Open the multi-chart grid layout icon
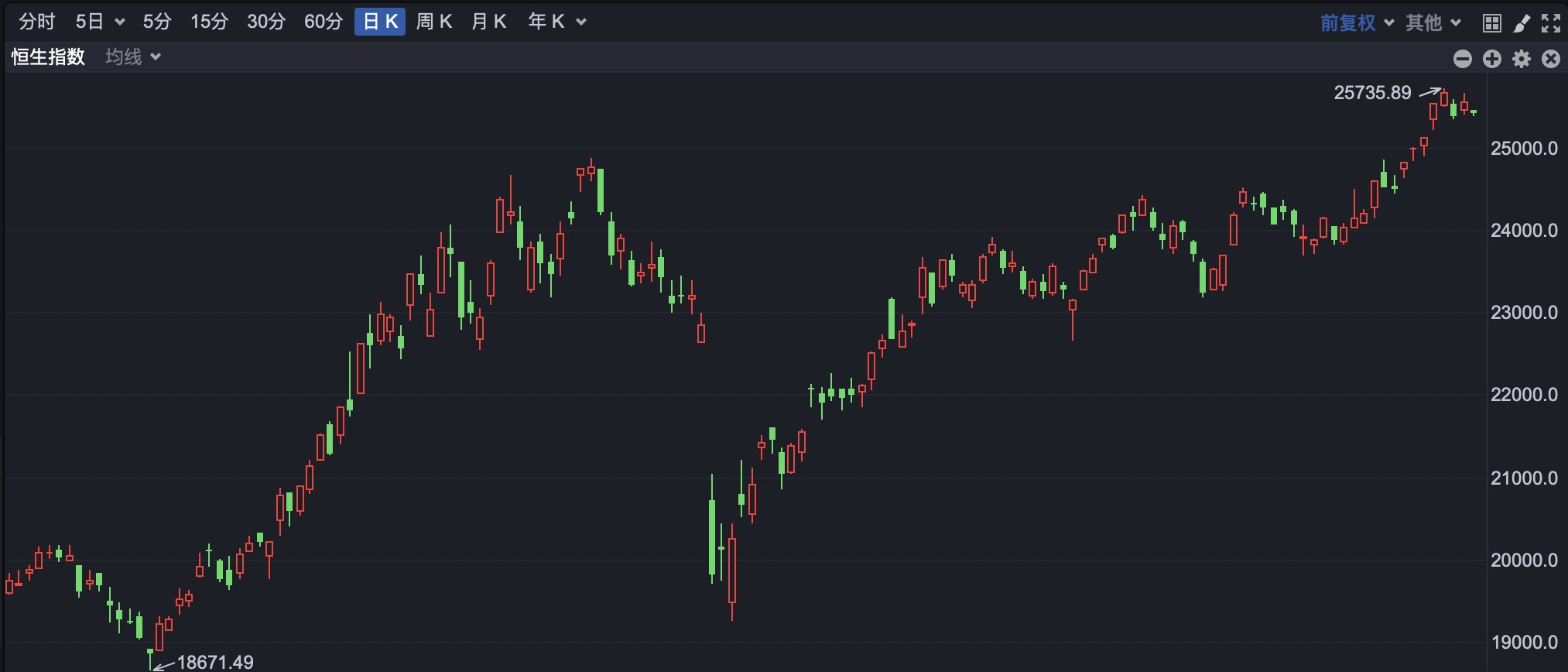 (x=1491, y=23)
